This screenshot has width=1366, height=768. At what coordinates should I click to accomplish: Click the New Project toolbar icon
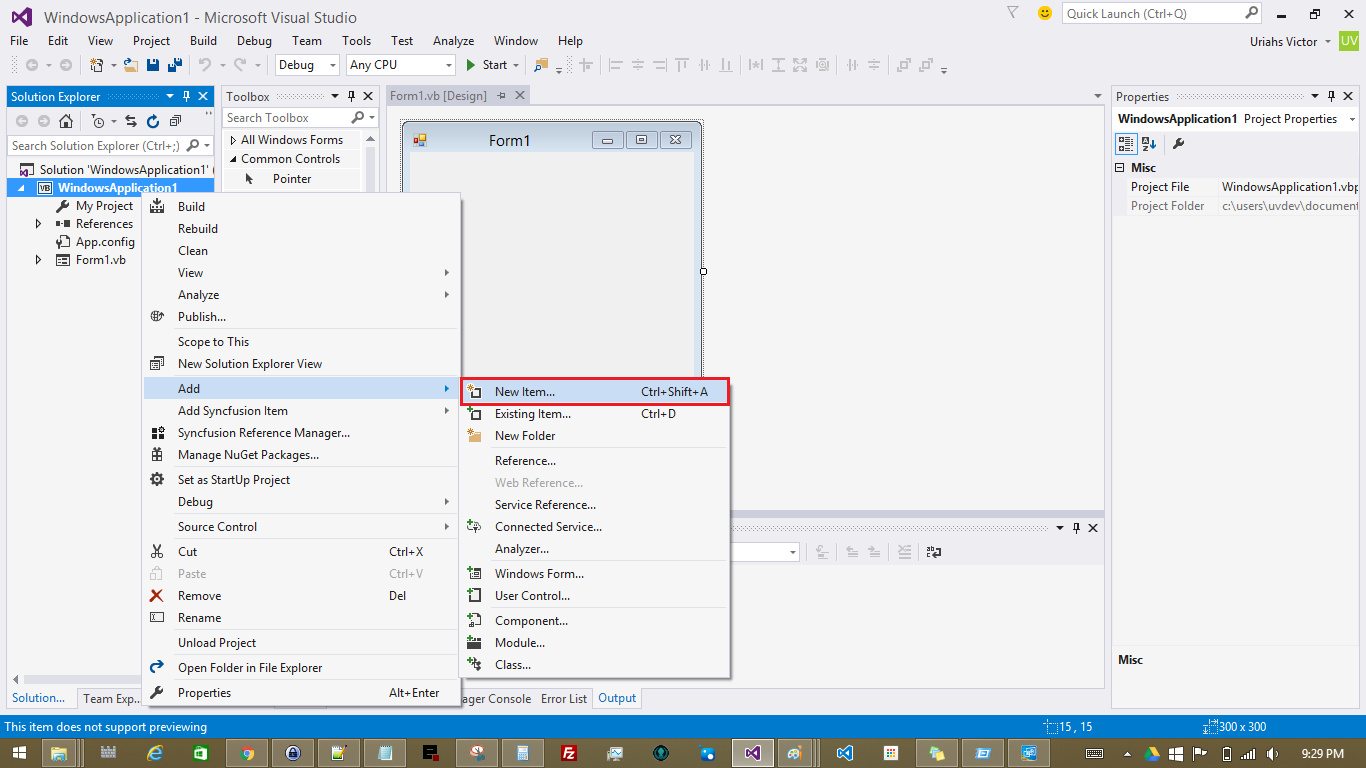[x=97, y=65]
